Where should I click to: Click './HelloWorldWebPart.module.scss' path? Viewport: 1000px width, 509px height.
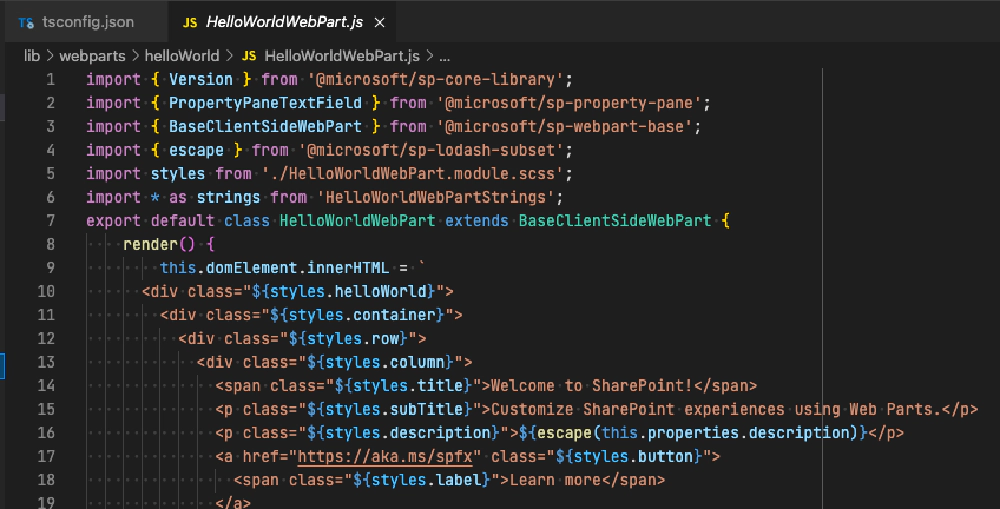pos(413,173)
